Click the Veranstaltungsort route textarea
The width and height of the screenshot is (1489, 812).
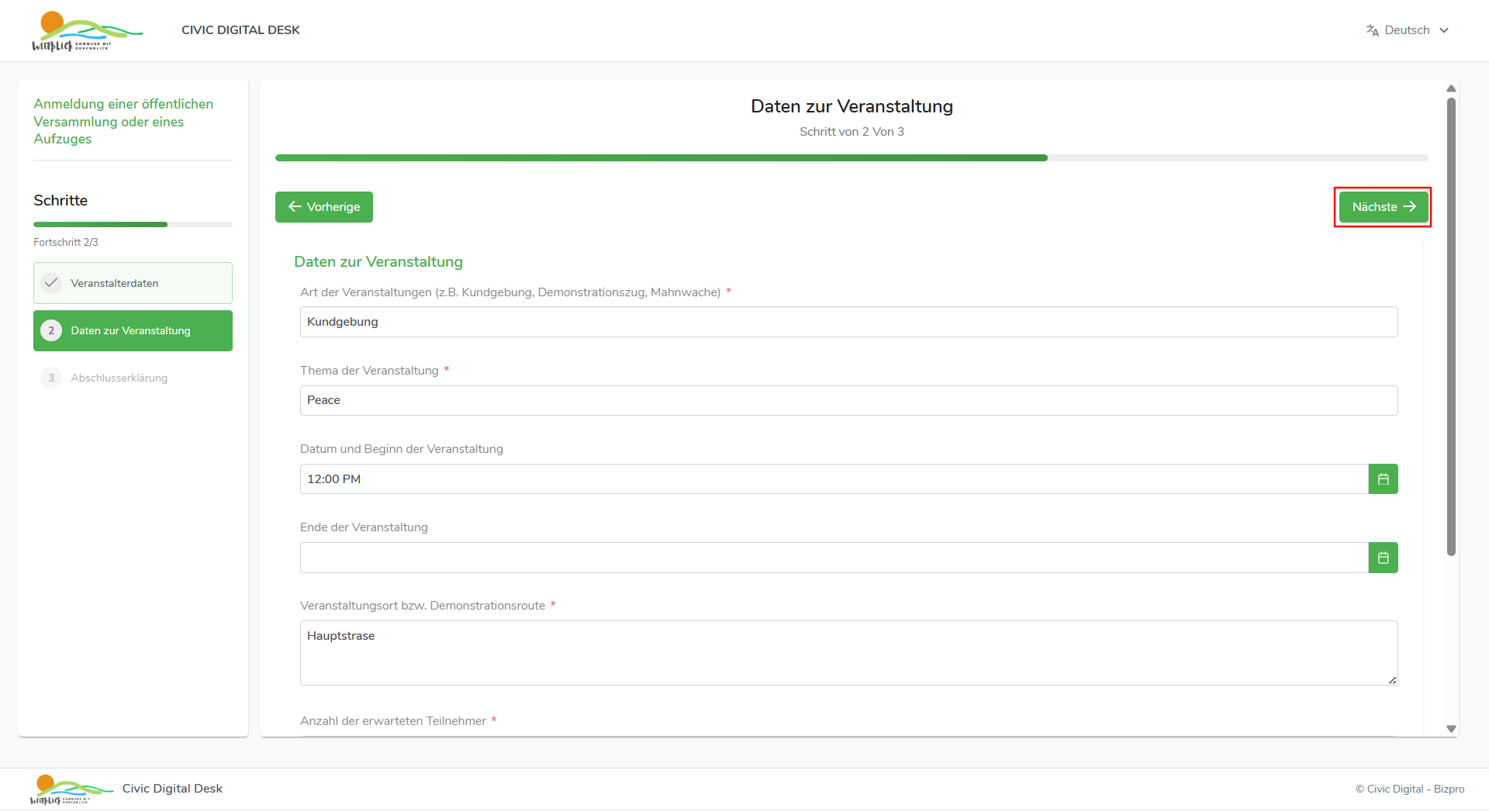coord(848,652)
